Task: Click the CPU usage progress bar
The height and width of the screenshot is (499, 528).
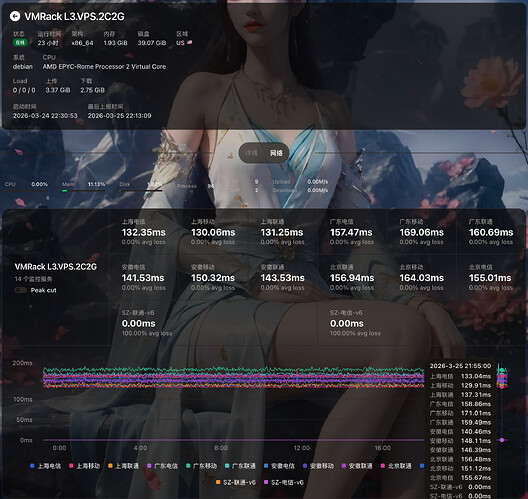Action: tap(26, 191)
